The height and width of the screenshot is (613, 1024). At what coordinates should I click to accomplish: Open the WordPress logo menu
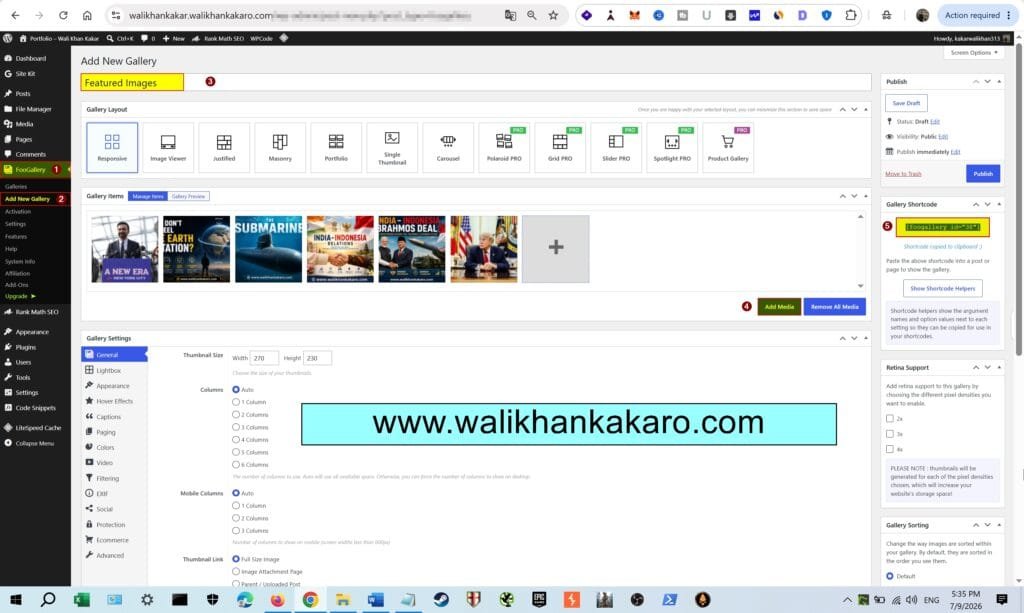[x=8, y=39]
